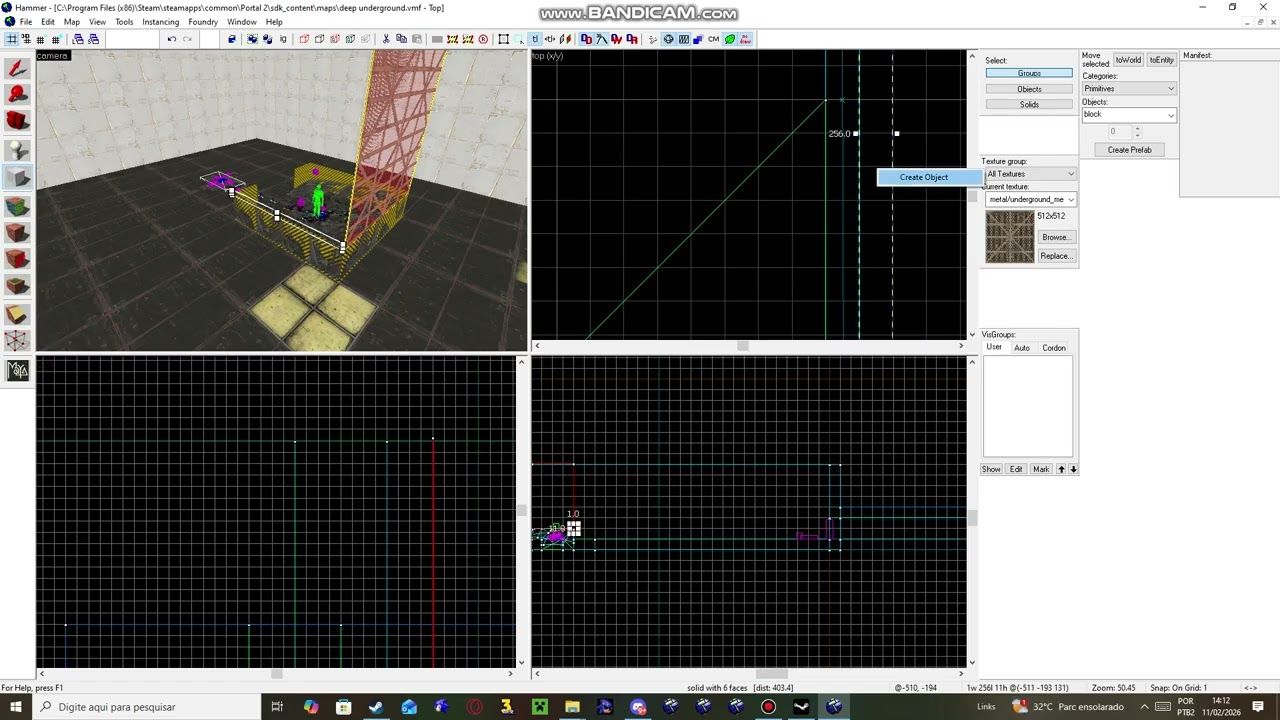
Task: Switch to the Cordon VisGroups tab
Action: pyautogui.click(x=1054, y=348)
